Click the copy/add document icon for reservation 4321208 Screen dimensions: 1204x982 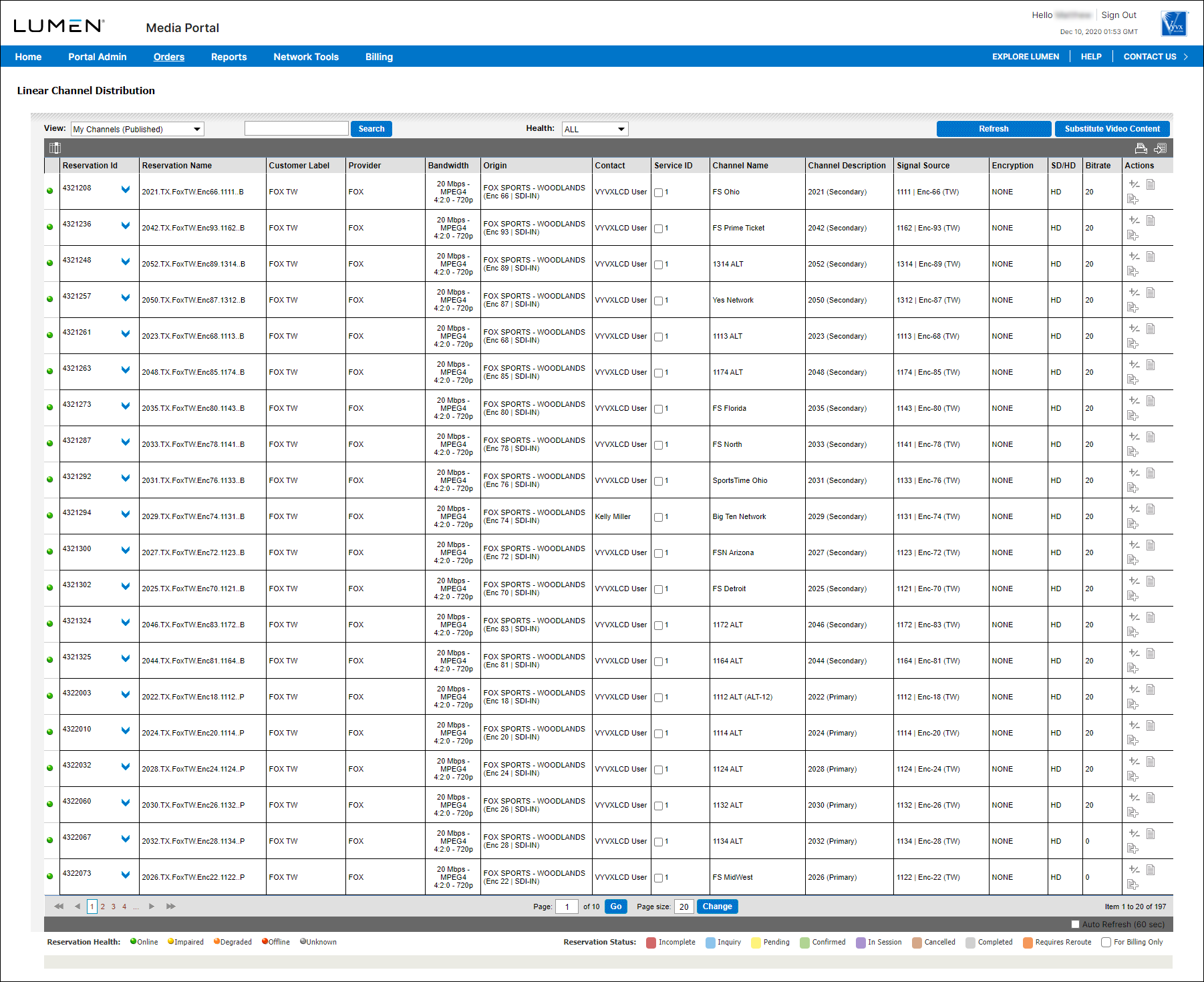click(x=1133, y=199)
